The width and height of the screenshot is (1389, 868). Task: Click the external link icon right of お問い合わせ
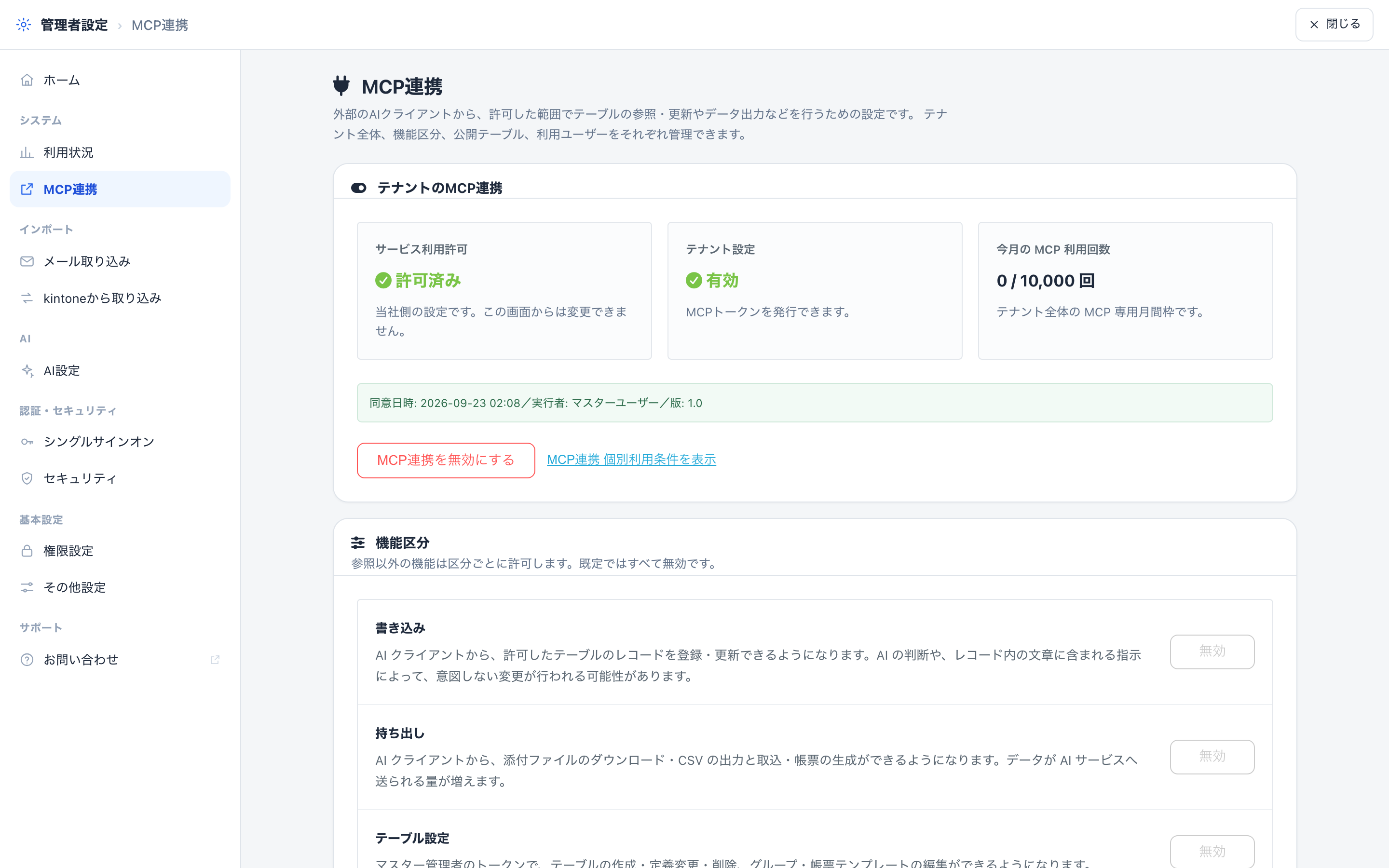click(x=215, y=660)
